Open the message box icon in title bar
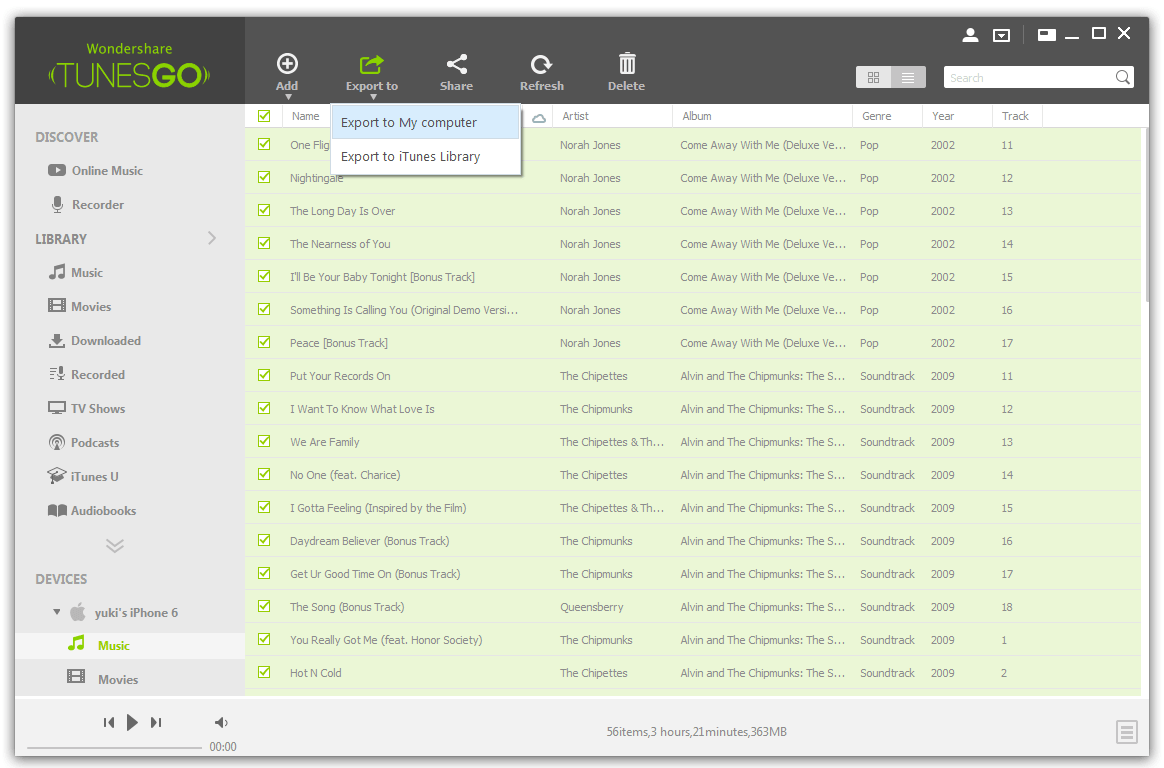 (1001, 35)
